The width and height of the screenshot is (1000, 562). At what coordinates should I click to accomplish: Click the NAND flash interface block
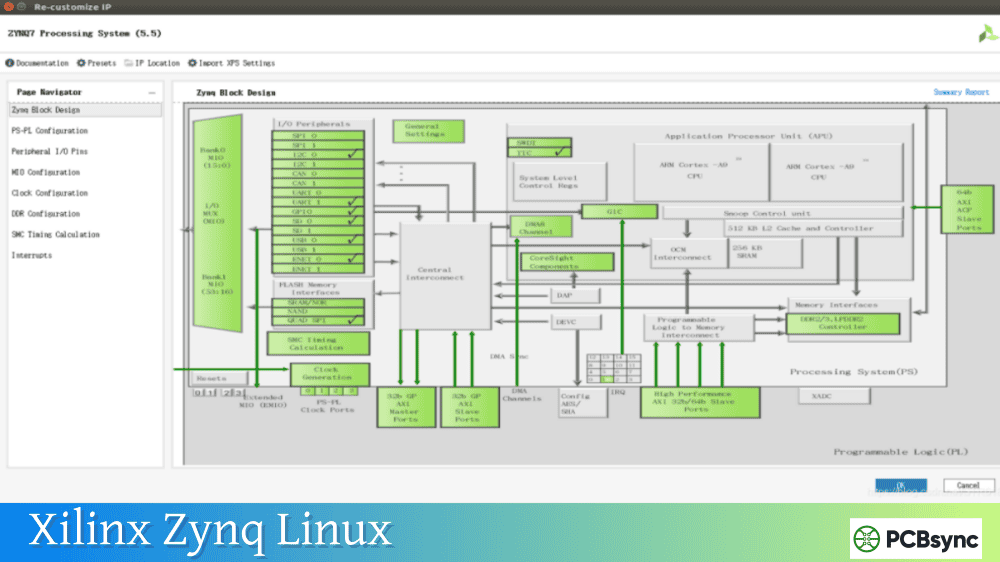(318, 311)
